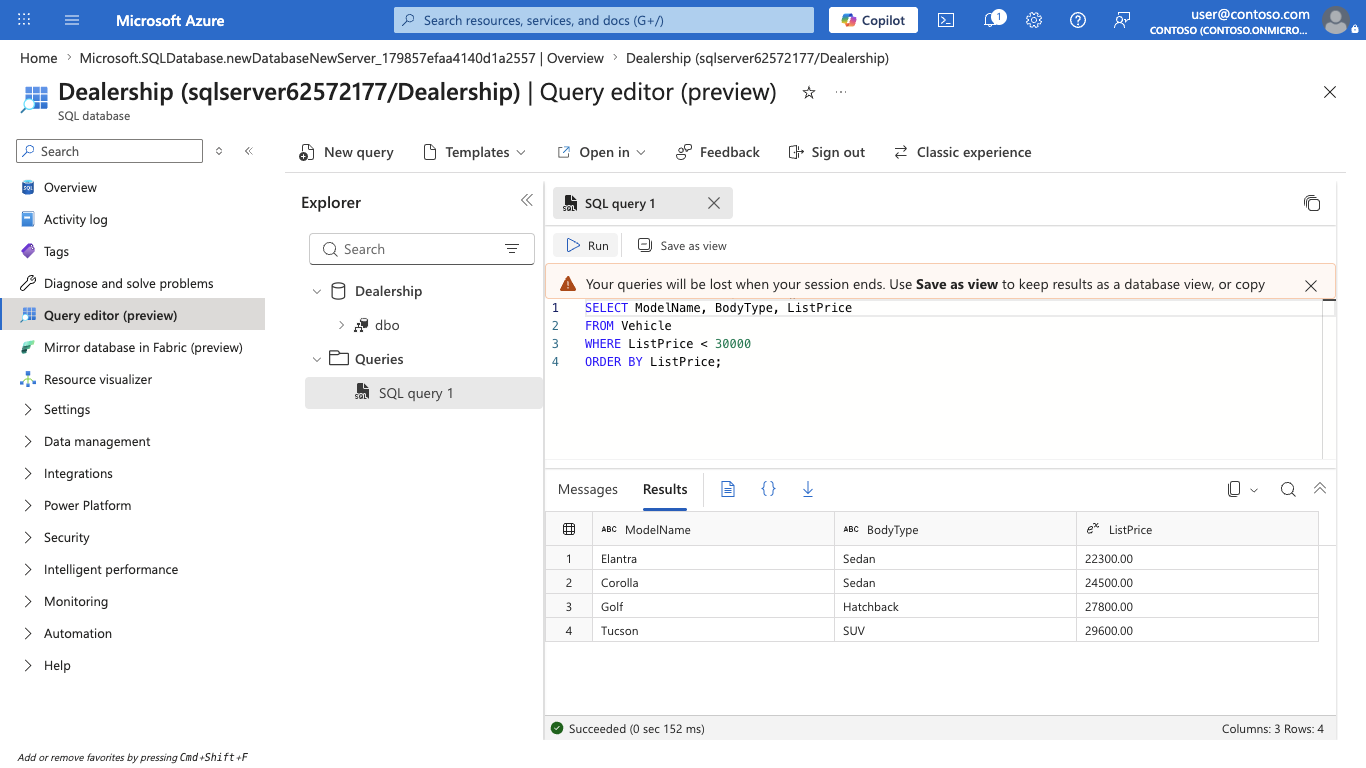Collapse the left resource menu
The image size is (1366, 768).
click(x=249, y=151)
